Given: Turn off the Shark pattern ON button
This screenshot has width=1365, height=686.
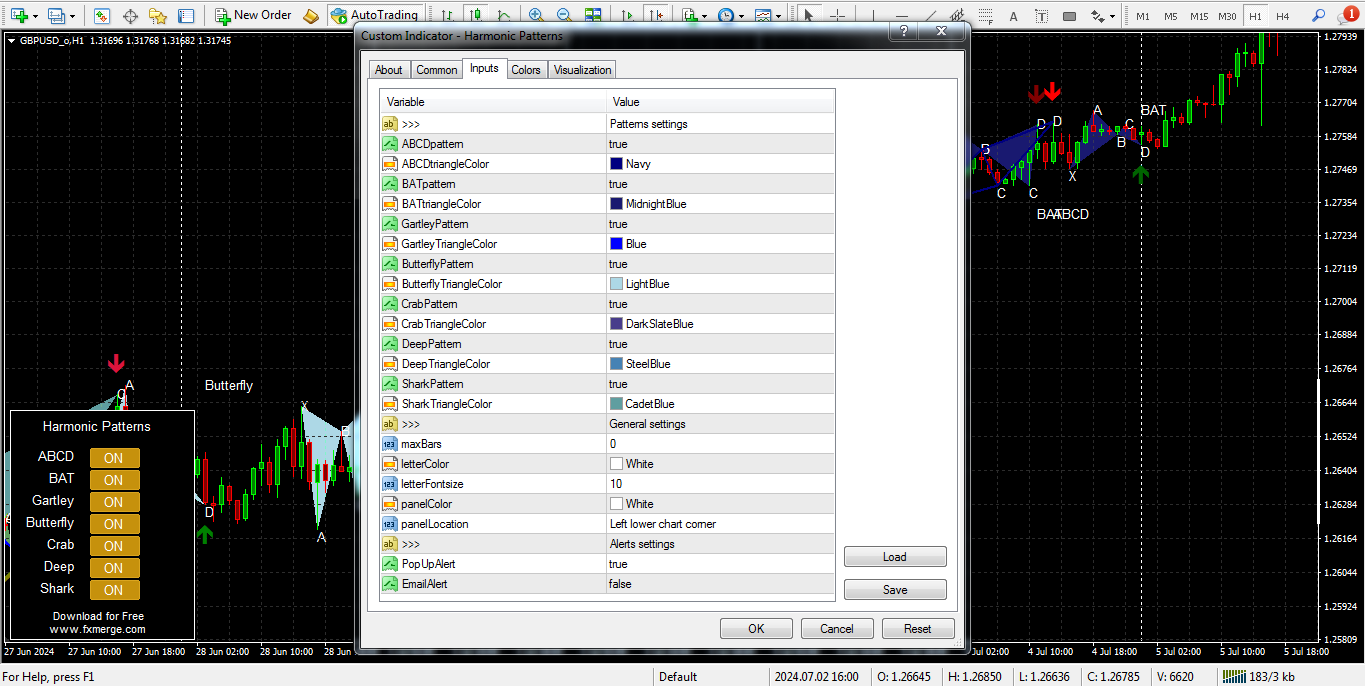Looking at the screenshot, I should point(114,590).
